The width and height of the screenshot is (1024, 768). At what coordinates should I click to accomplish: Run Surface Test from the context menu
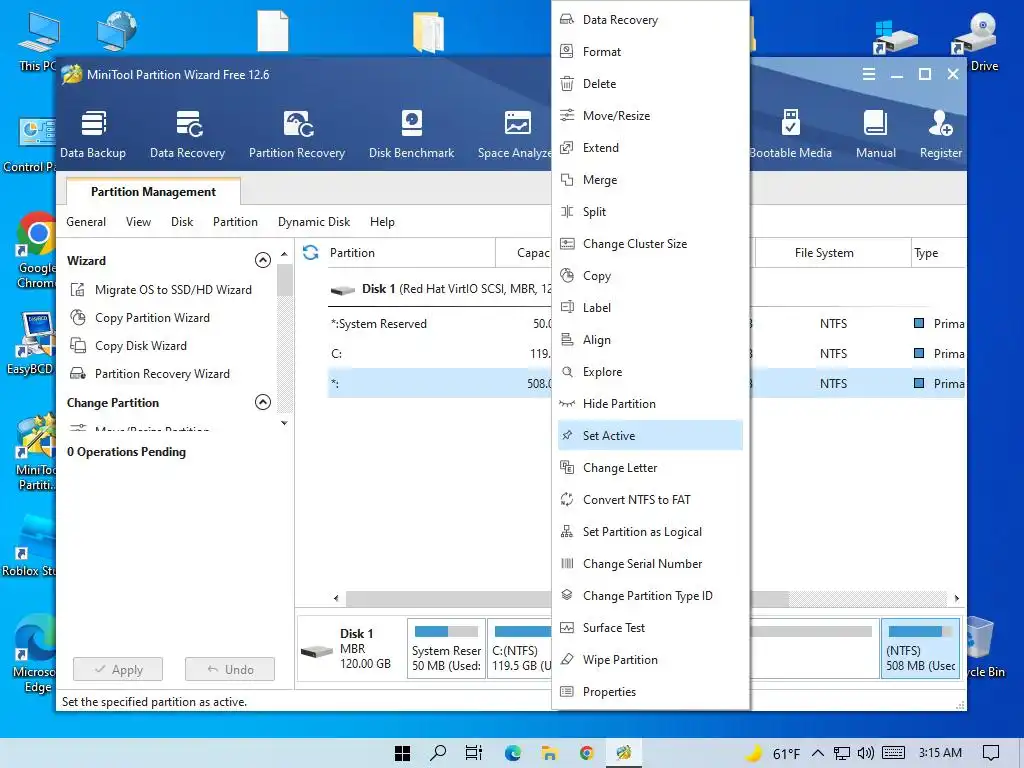[x=650, y=628]
